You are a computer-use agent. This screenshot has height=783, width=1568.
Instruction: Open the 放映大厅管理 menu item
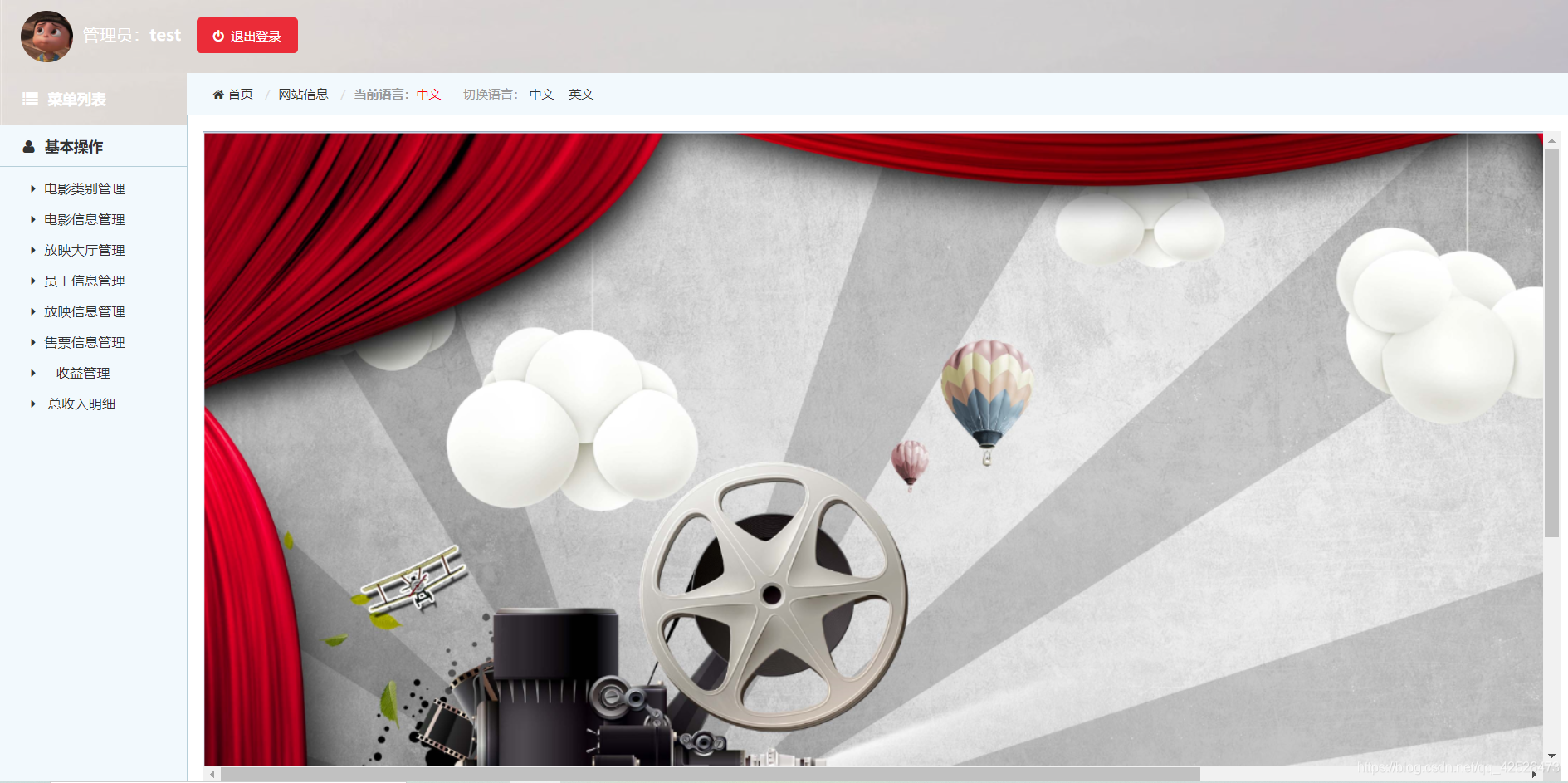point(85,251)
